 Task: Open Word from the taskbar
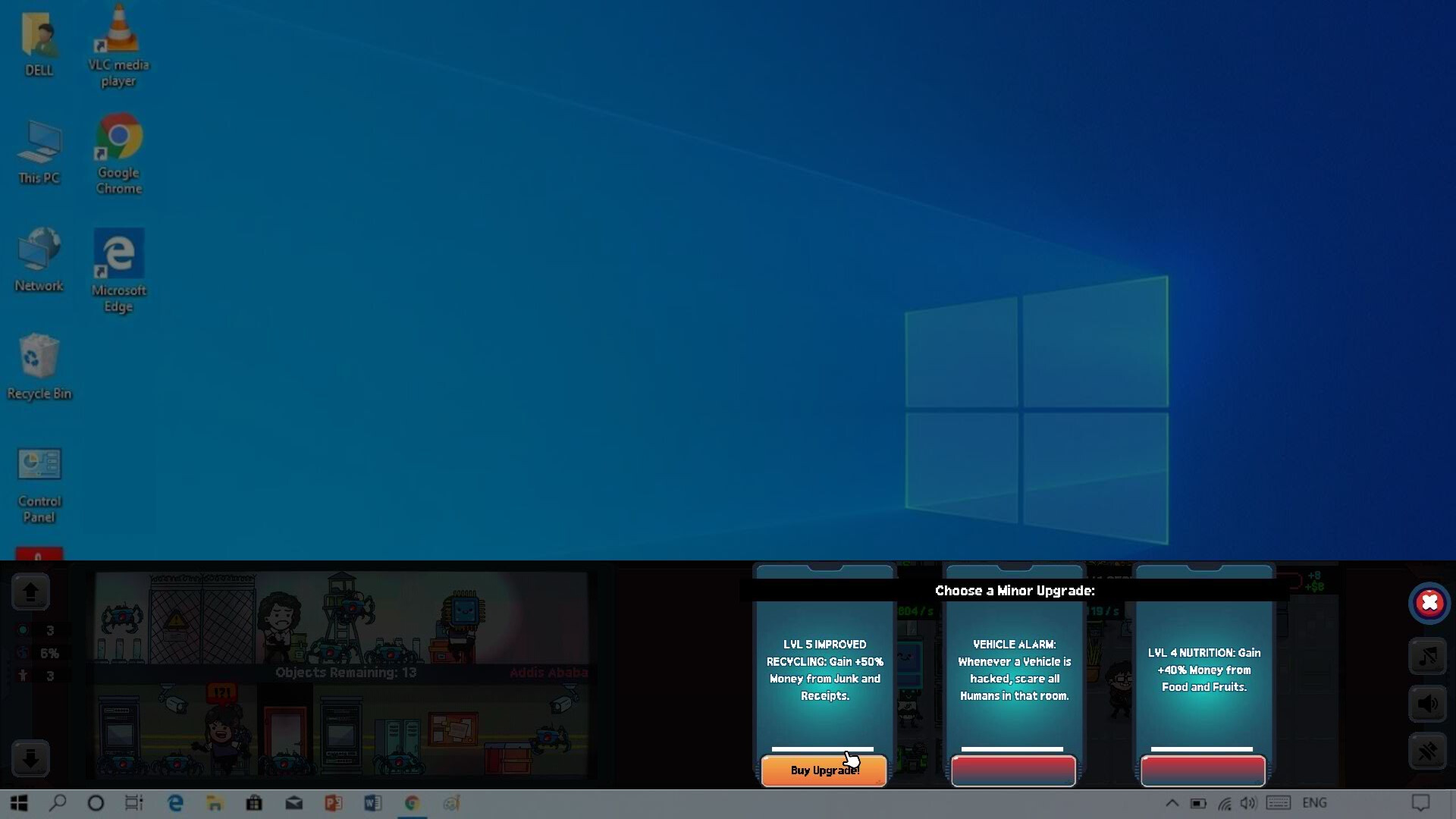[372, 803]
